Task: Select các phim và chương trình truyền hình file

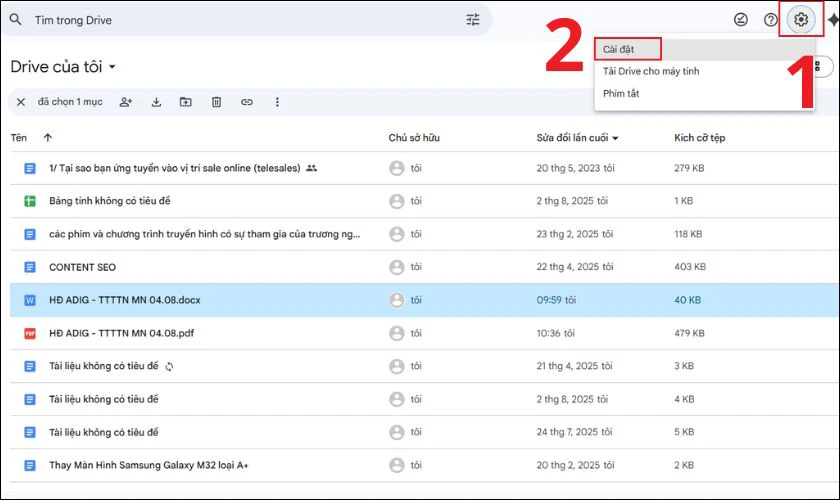Action: (x=205, y=234)
